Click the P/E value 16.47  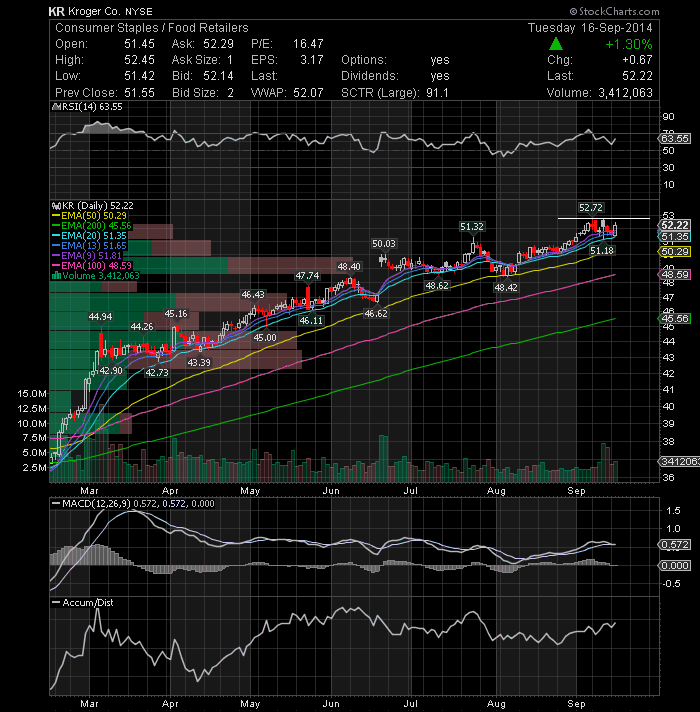(x=308, y=44)
